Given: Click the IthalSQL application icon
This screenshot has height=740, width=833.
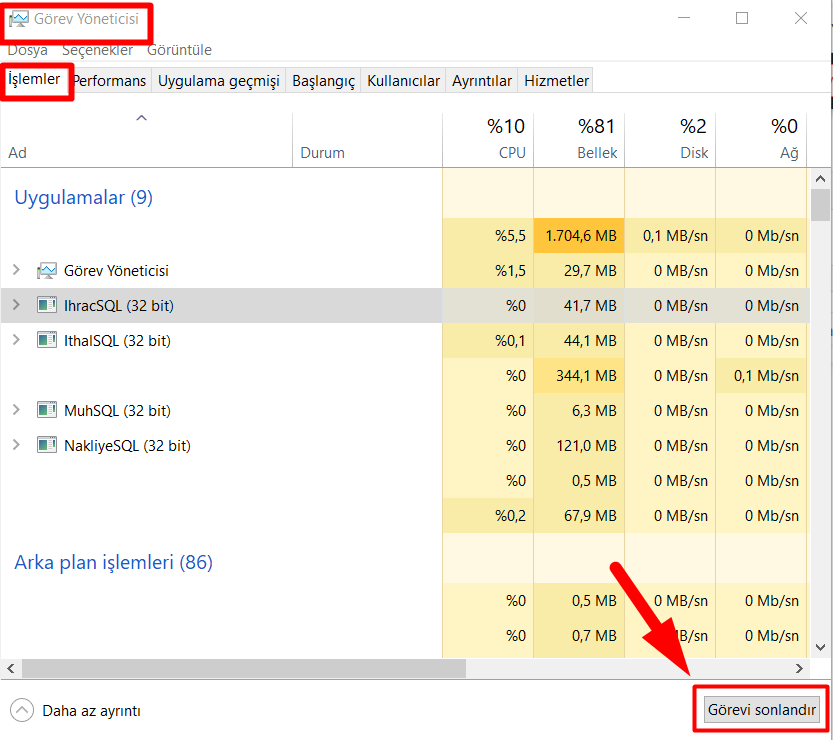Looking at the screenshot, I should pyautogui.click(x=46, y=340).
